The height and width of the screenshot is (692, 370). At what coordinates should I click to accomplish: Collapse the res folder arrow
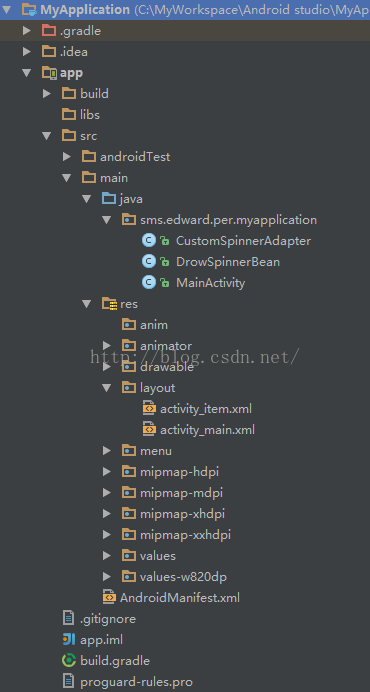[x=87, y=304]
